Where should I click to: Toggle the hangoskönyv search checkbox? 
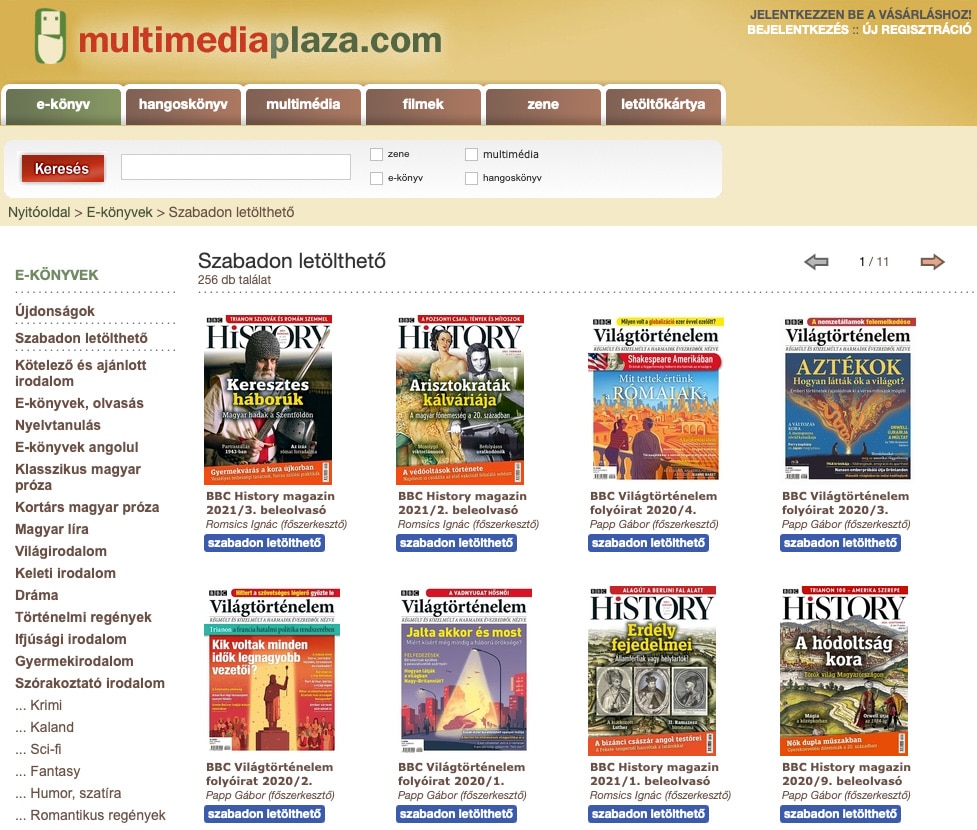(472, 178)
